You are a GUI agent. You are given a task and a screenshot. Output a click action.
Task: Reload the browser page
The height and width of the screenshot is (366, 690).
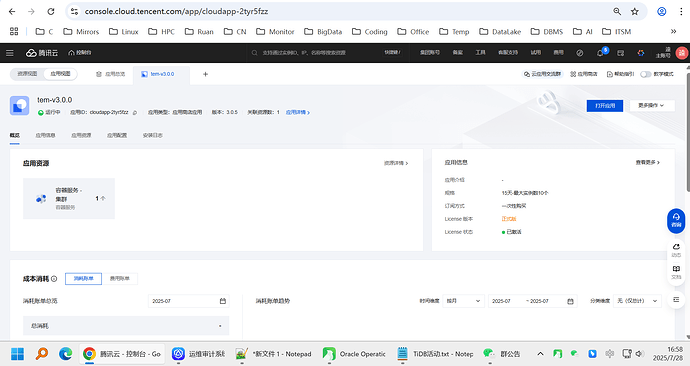51,11
